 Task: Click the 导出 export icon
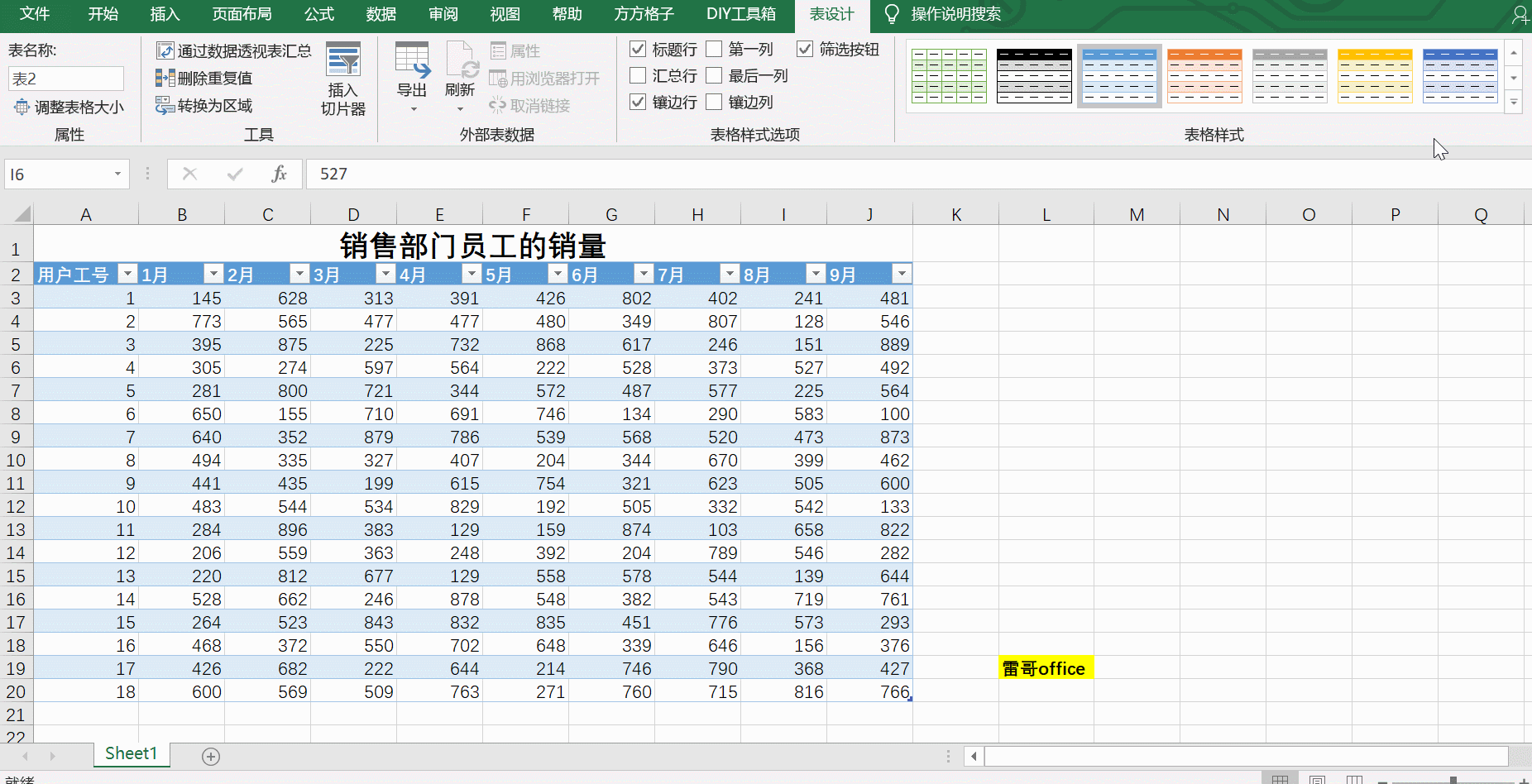tap(412, 60)
